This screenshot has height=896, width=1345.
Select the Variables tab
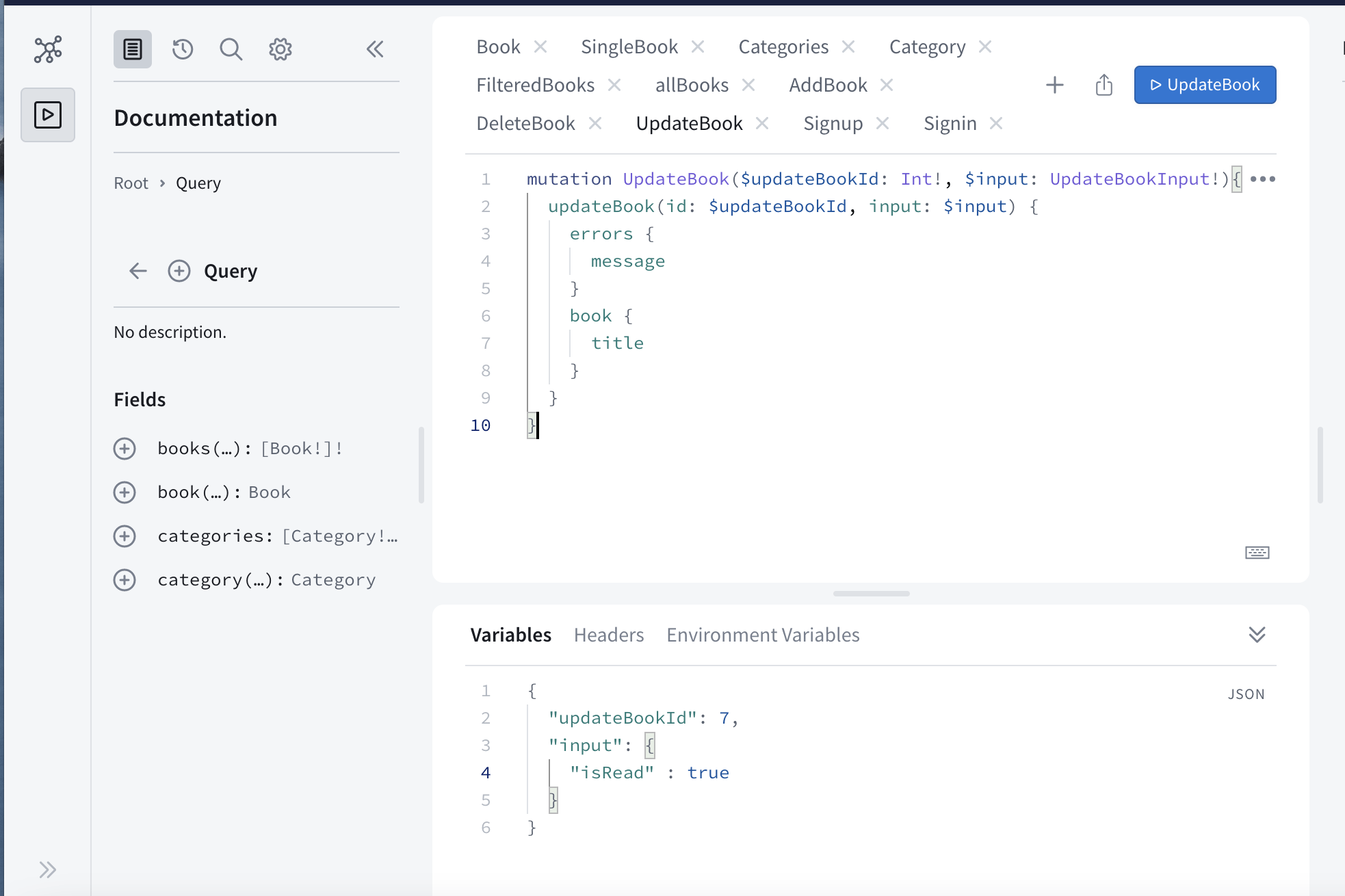[x=511, y=635]
